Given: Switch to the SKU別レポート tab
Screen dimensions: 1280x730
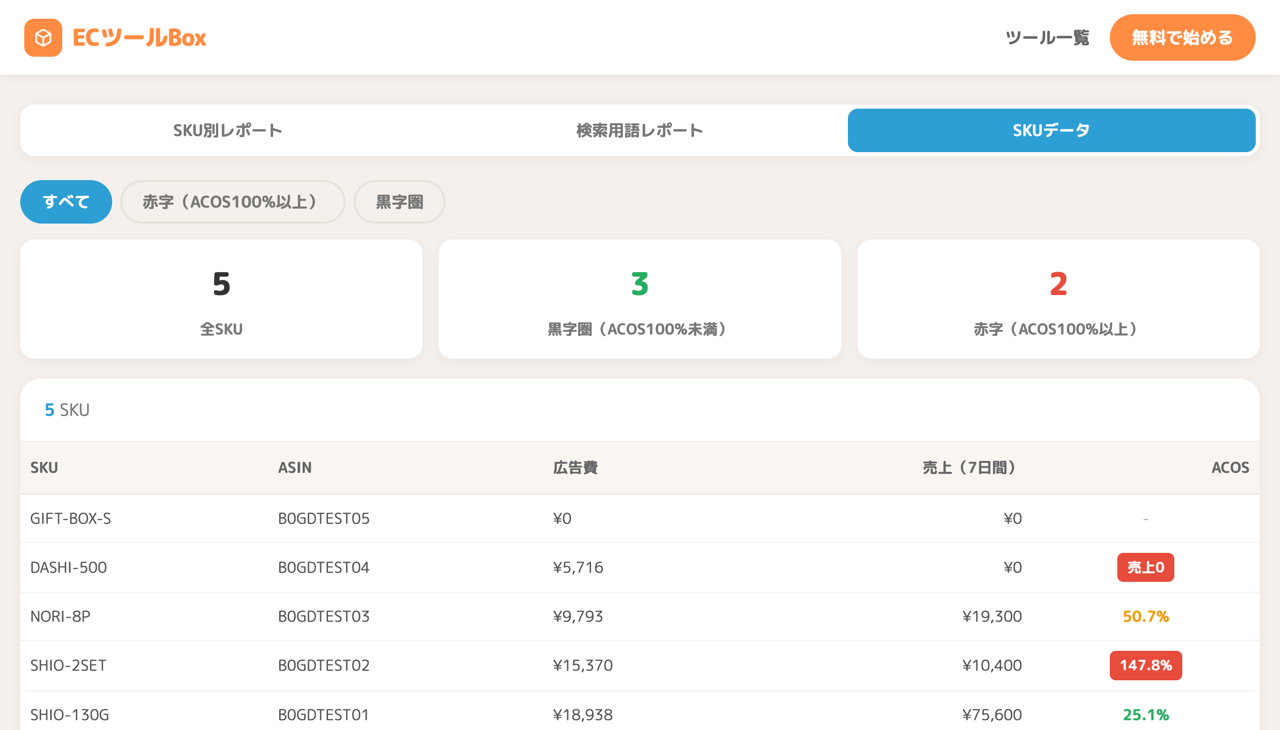Looking at the screenshot, I should click(228, 130).
